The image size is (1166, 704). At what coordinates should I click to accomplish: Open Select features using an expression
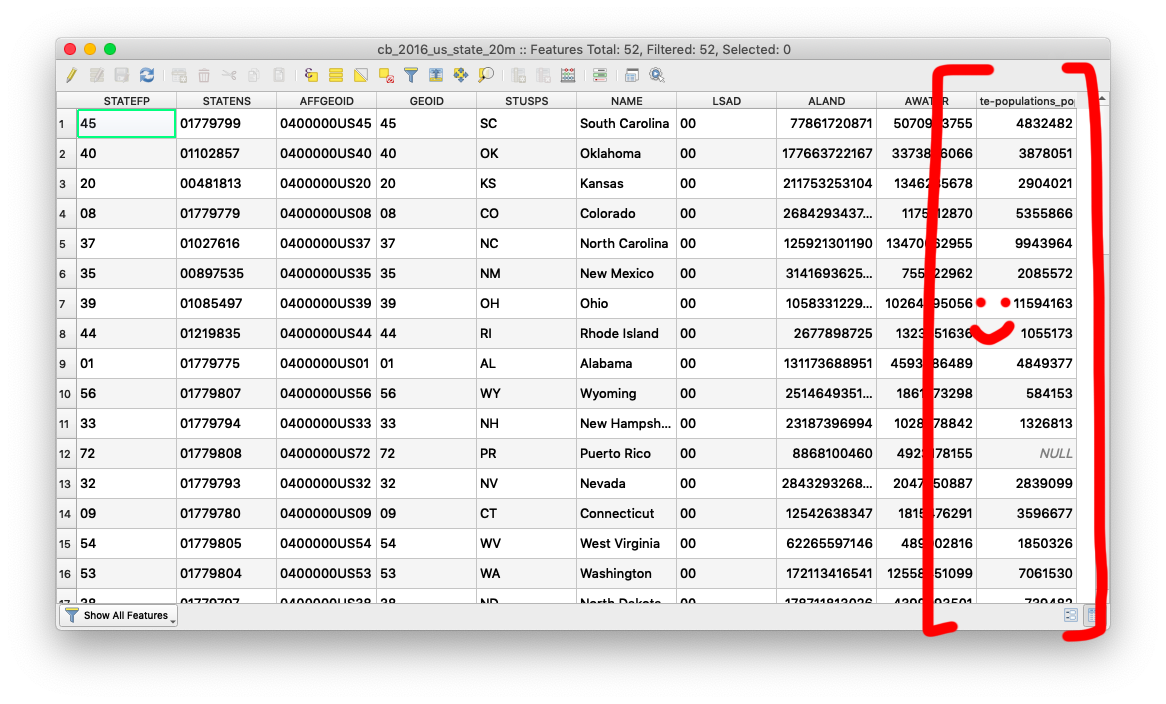[311, 75]
